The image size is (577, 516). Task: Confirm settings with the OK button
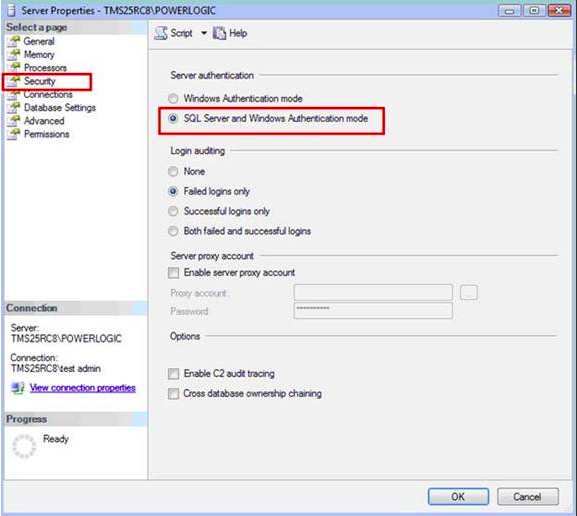tap(458, 497)
